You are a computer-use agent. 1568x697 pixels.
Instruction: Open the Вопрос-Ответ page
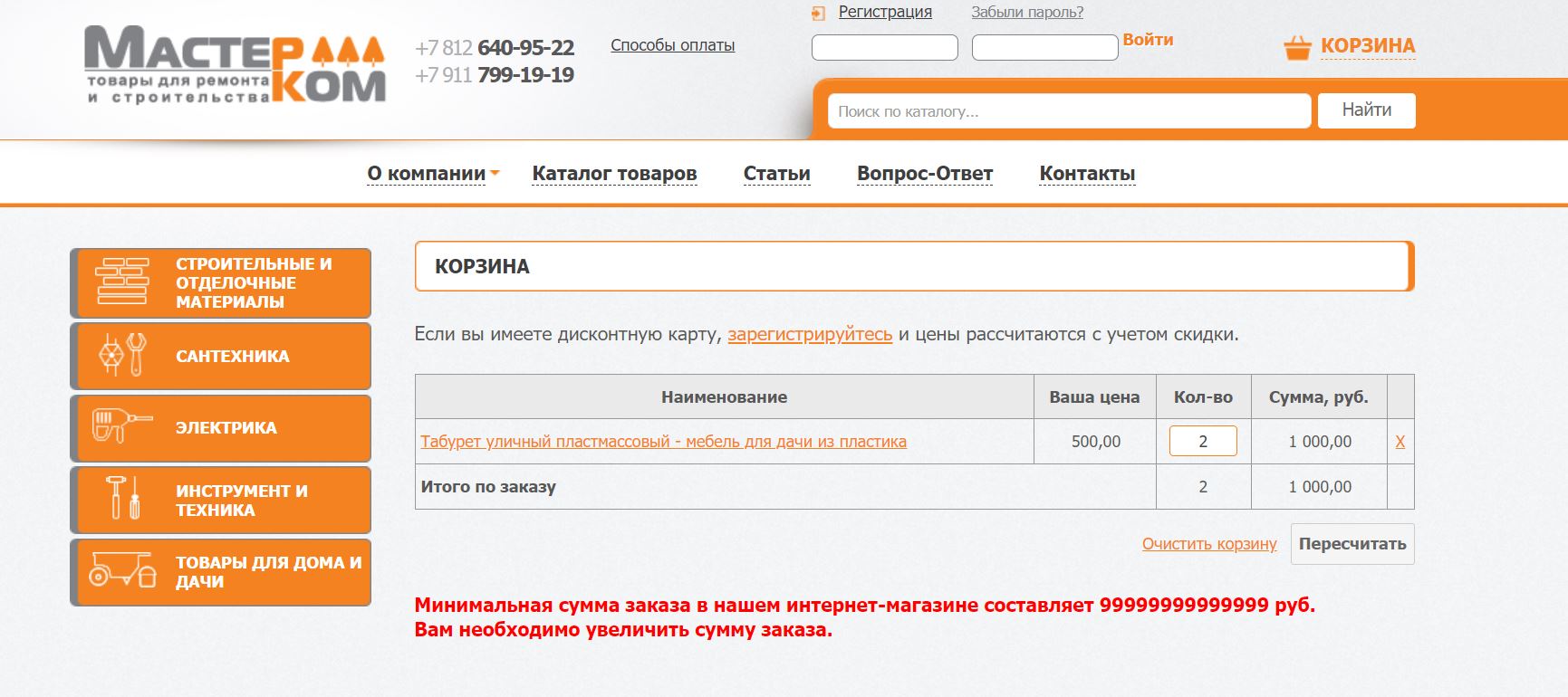[x=924, y=173]
